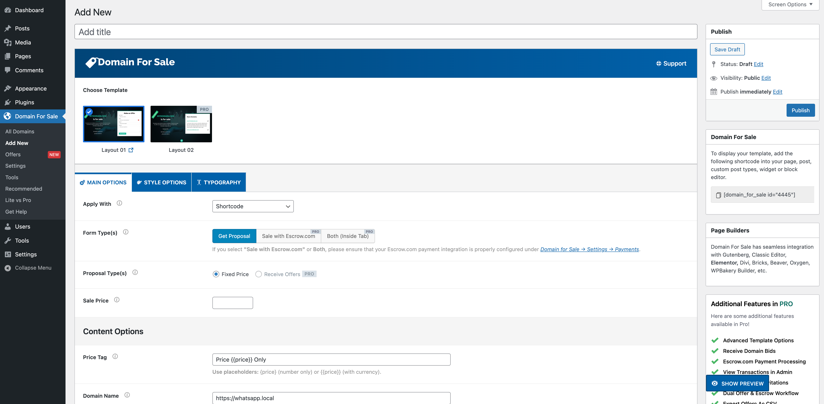Select the Layout 02 PRO template thumbnail
Image resolution: width=824 pixels, height=404 pixels.
(181, 124)
